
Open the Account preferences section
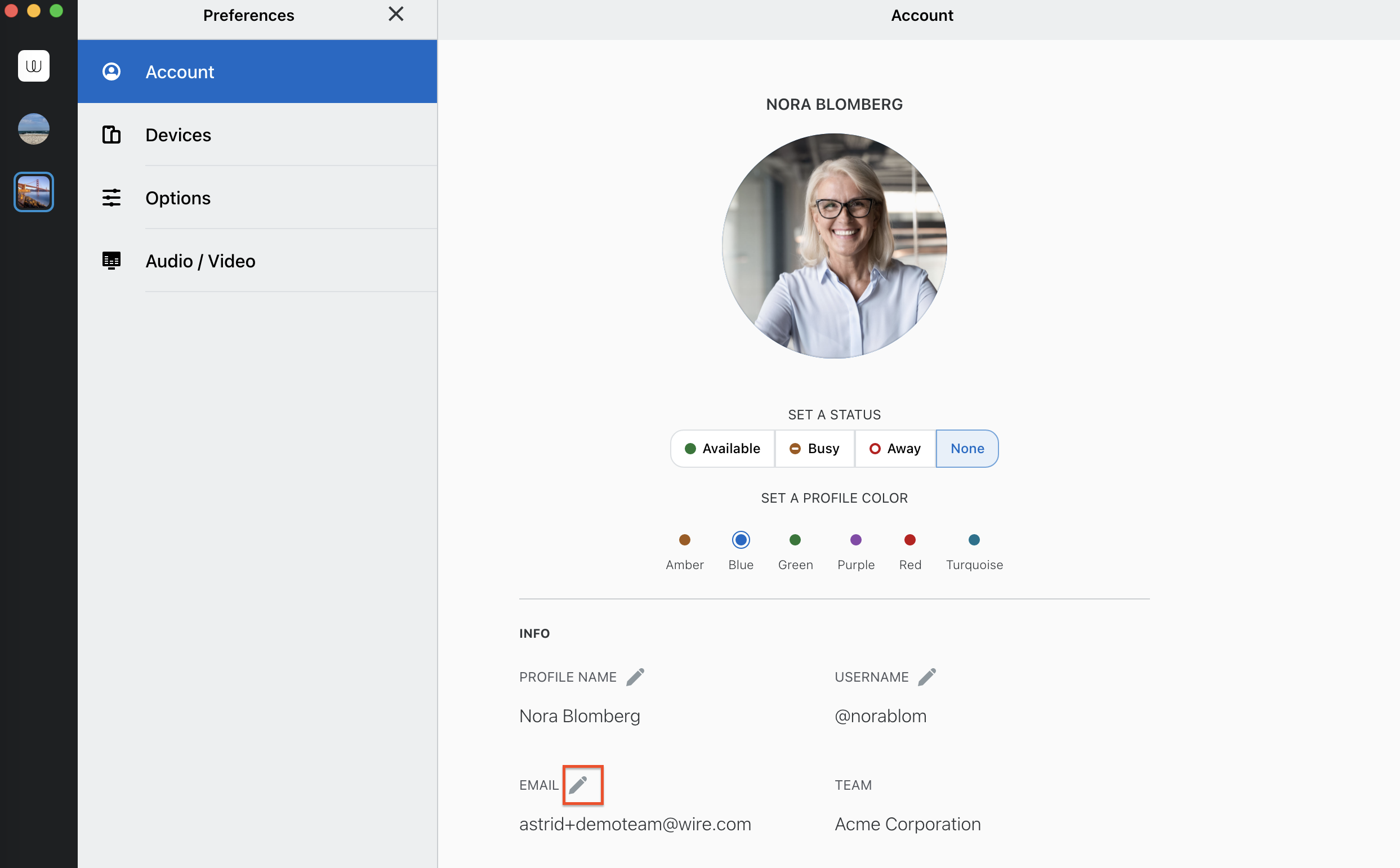click(257, 71)
